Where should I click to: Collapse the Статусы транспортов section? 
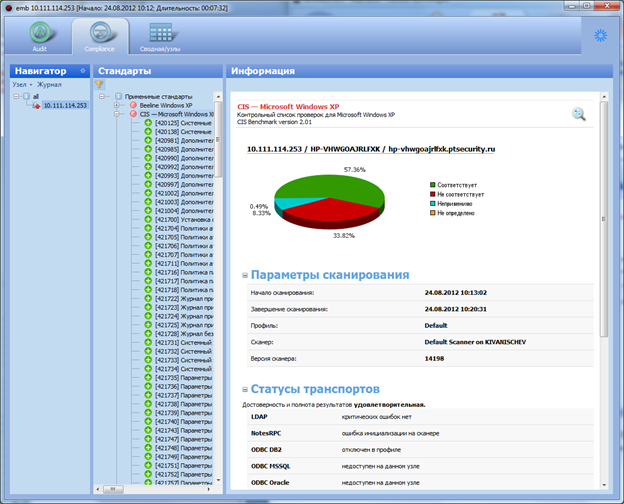(244, 388)
